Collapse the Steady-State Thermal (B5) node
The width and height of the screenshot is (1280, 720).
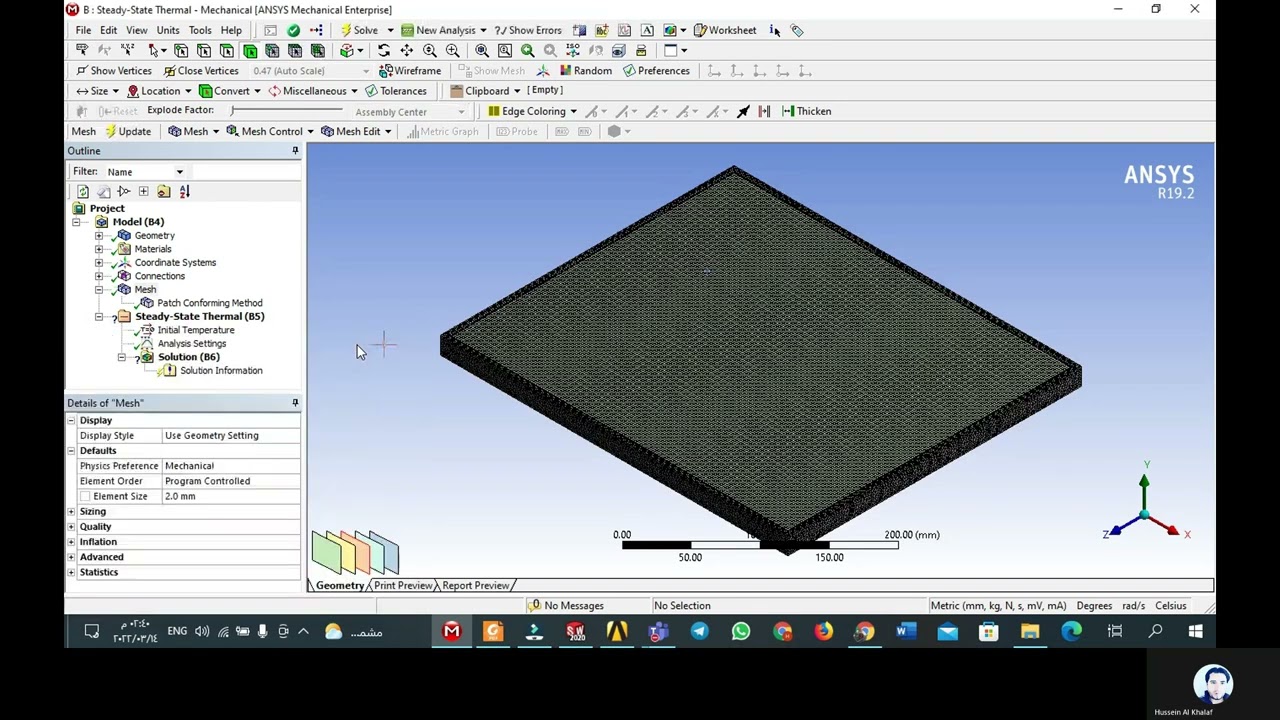[x=99, y=317]
